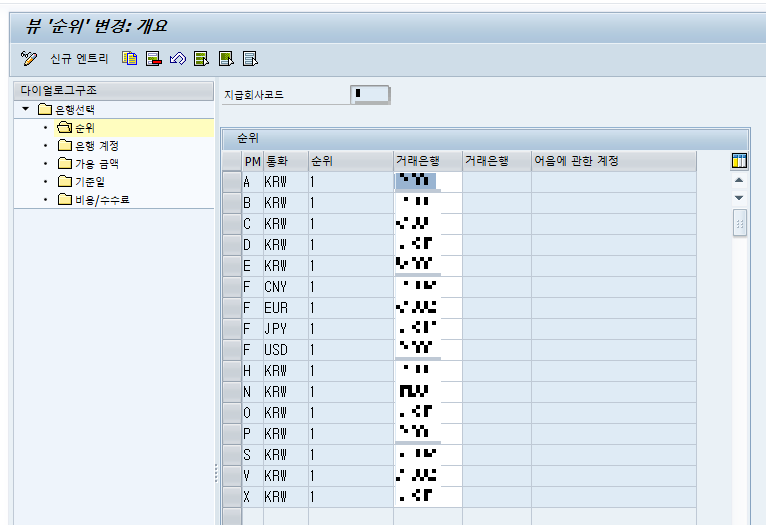
Task: Click the select block icon
Action: coord(226,59)
